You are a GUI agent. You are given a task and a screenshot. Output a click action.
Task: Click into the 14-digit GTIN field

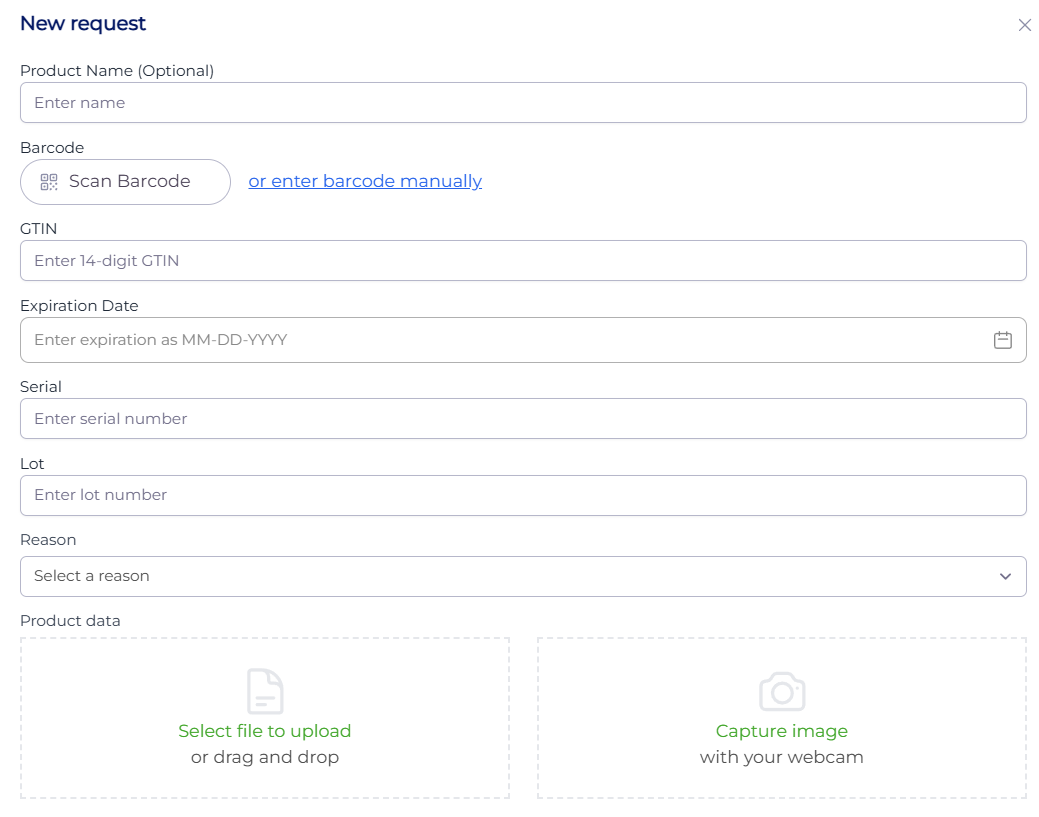(x=522, y=261)
